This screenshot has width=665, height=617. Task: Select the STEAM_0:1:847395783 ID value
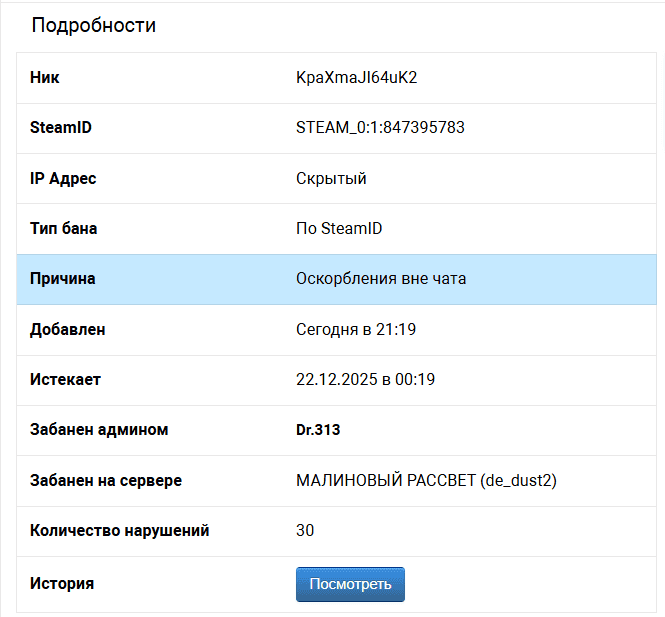tap(380, 128)
